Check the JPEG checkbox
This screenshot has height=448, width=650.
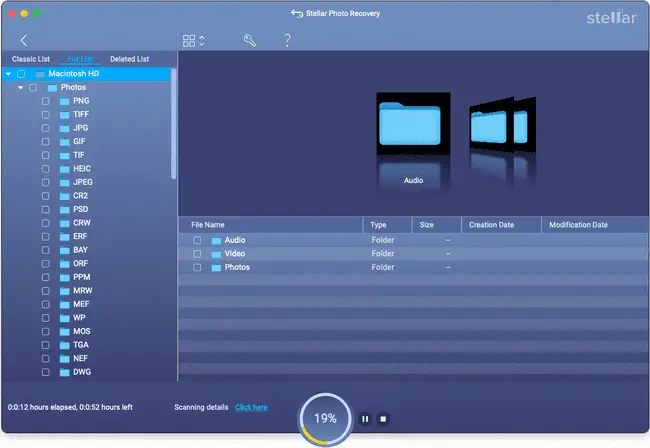tap(46, 182)
